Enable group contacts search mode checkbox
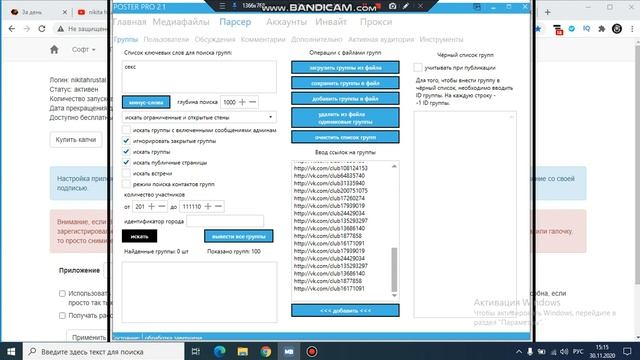 click(x=127, y=184)
